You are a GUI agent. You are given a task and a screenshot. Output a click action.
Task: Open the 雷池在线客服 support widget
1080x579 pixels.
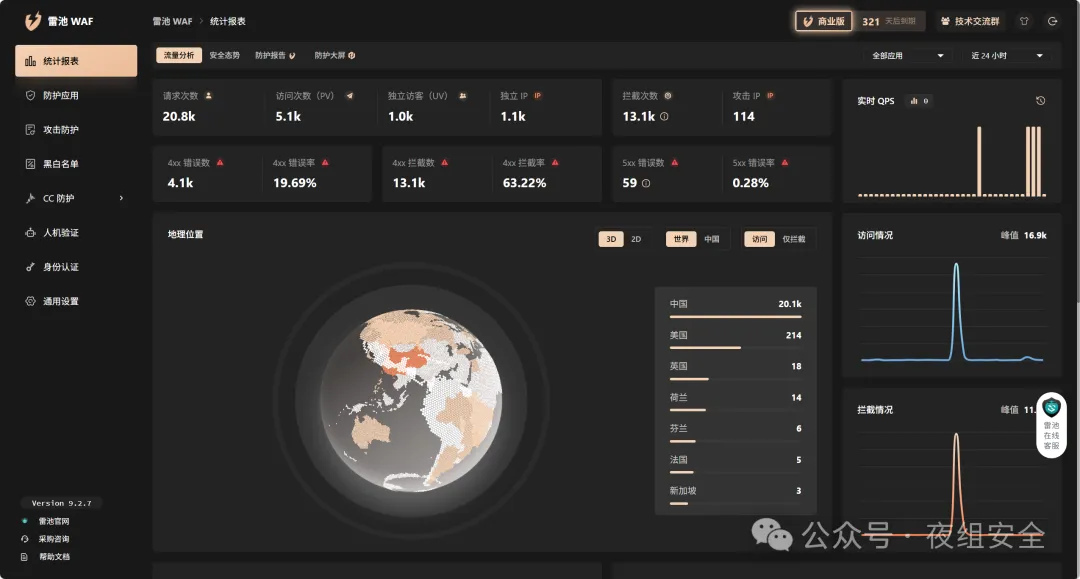[1051, 425]
